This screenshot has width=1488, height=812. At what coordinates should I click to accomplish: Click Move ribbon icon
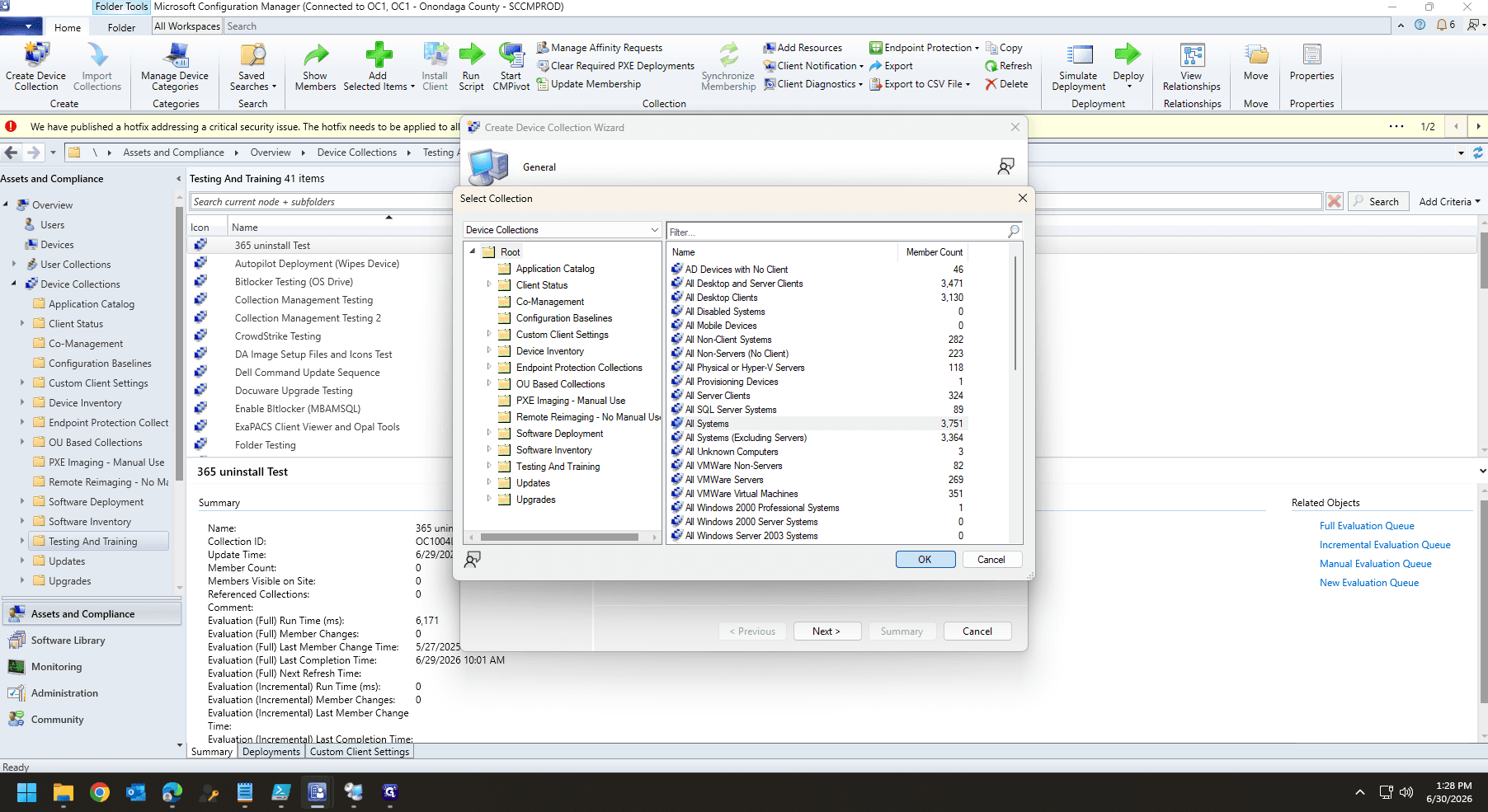click(1256, 63)
